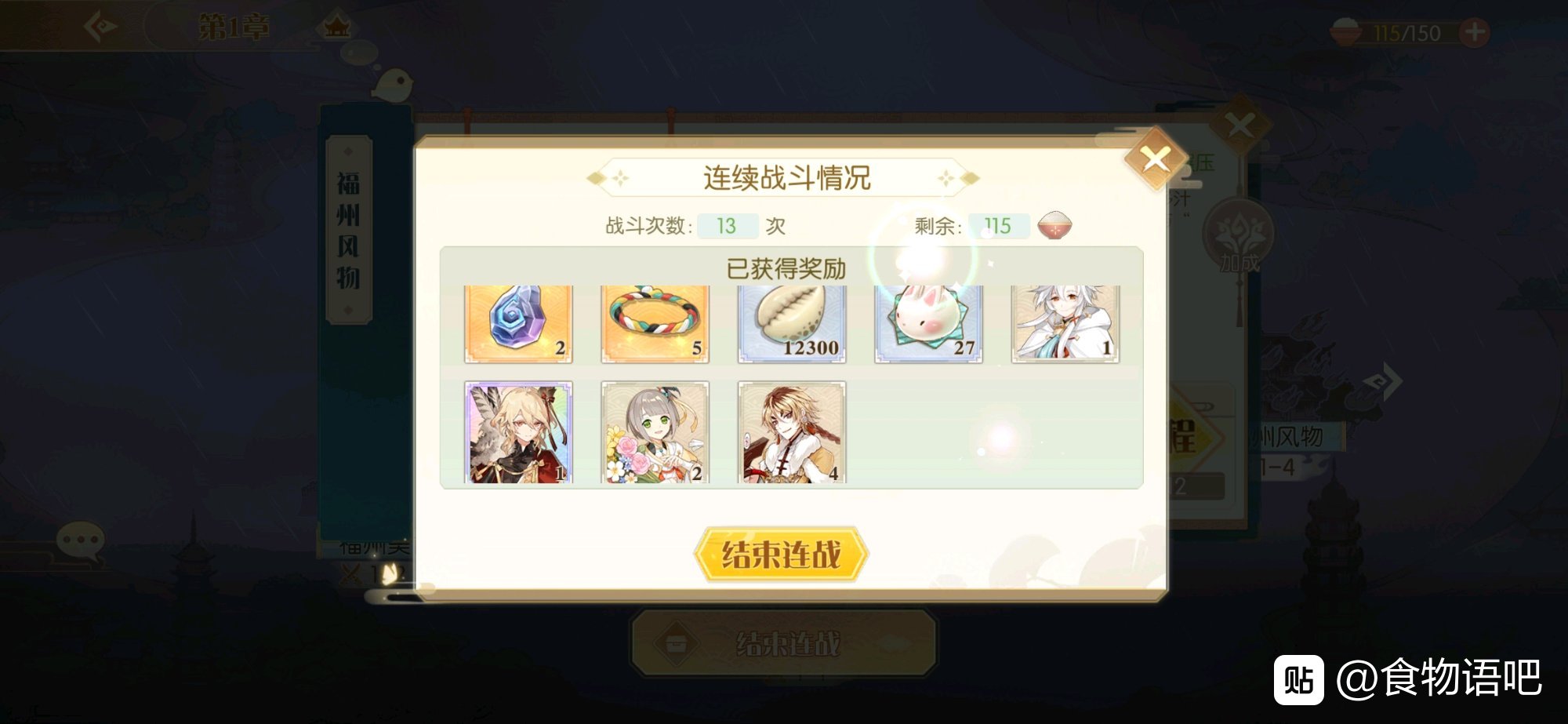Click the 第1章 chapter title
Image resolution: width=1568 pixels, height=724 pixels.
tap(233, 27)
